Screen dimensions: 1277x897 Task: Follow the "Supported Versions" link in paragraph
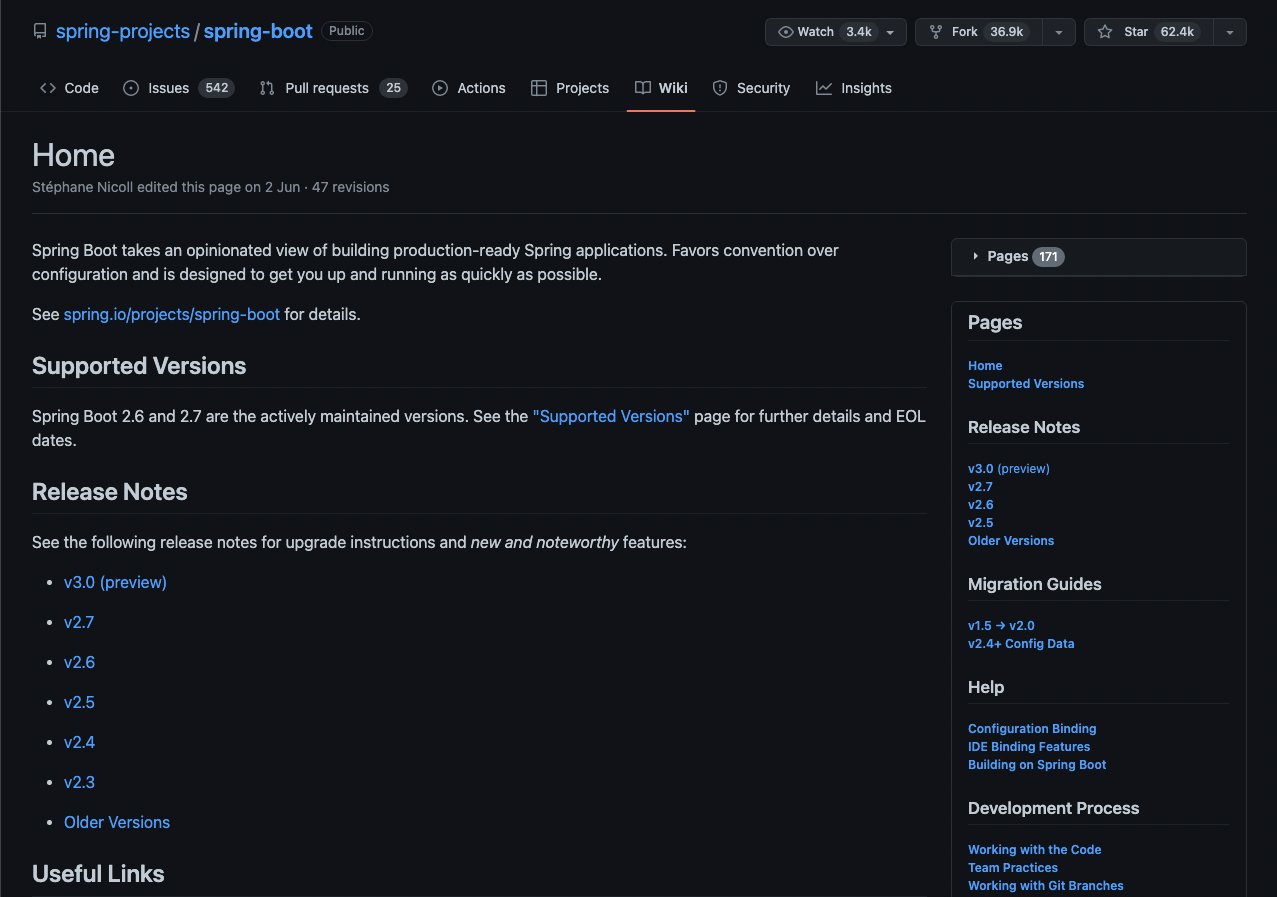click(611, 416)
